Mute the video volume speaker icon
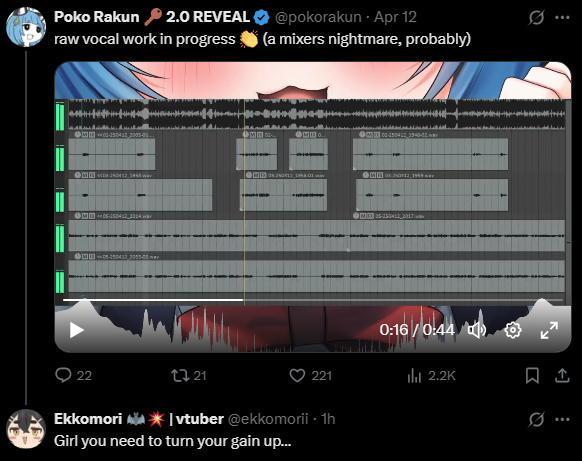 tap(477, 330)
